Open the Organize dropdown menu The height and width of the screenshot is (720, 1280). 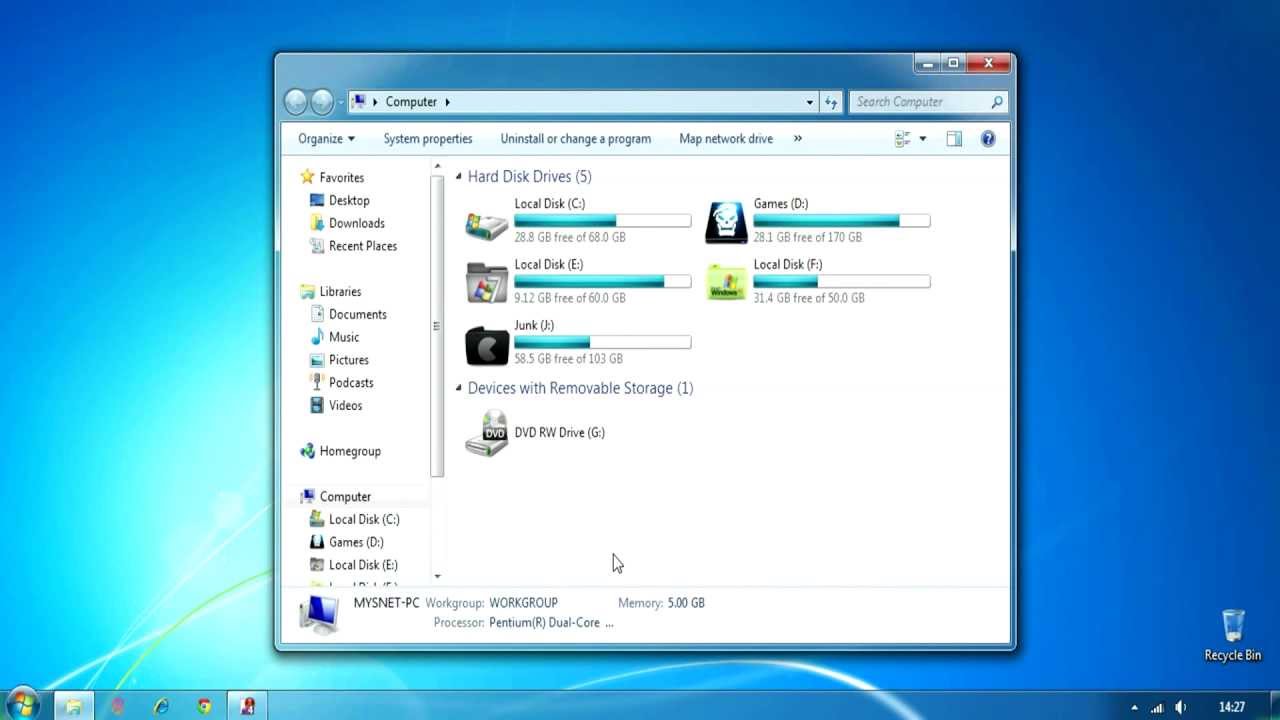click(x=326, y=139)
